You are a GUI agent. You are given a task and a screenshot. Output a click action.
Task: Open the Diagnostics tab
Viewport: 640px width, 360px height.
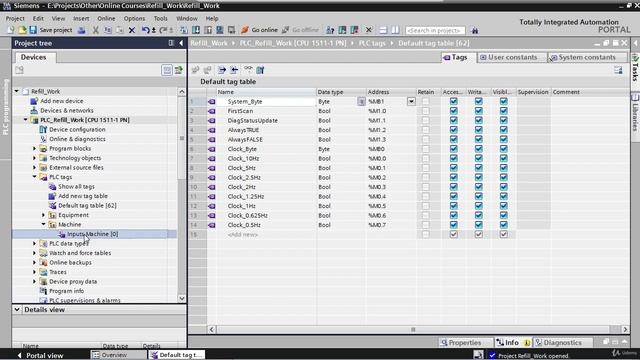pos(562,342)
